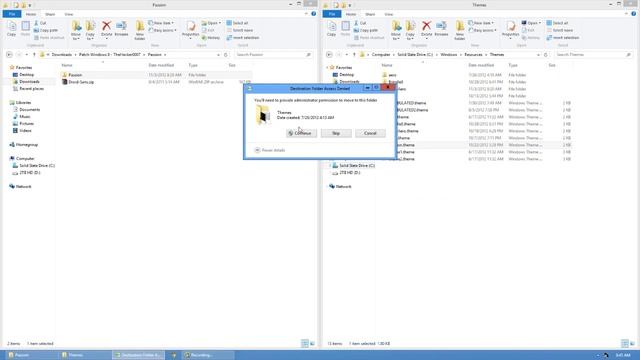Select Recent places in Passion window sidebar
The width and height of the screenshot is (640, 360).
(x=31, y=89)
